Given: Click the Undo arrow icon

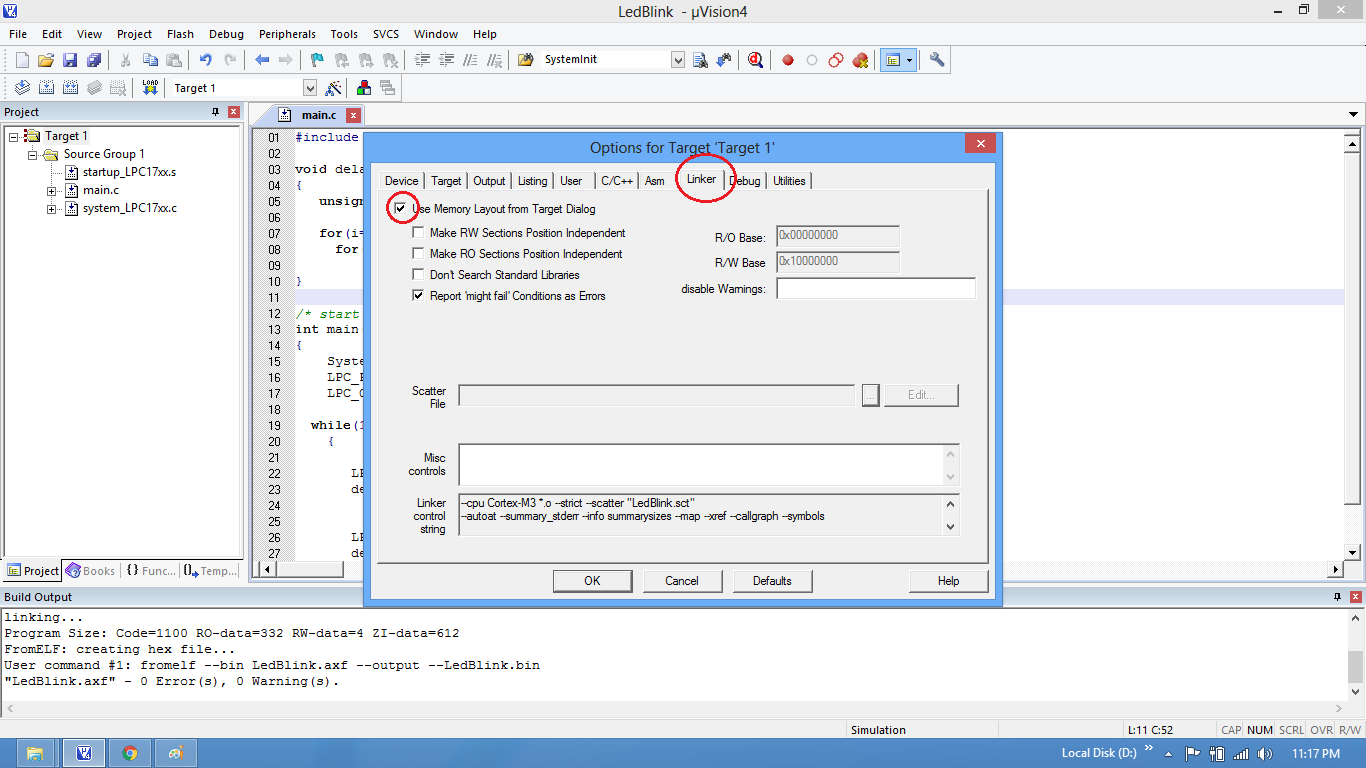Looking at the screenshot, I should point(206,60).
